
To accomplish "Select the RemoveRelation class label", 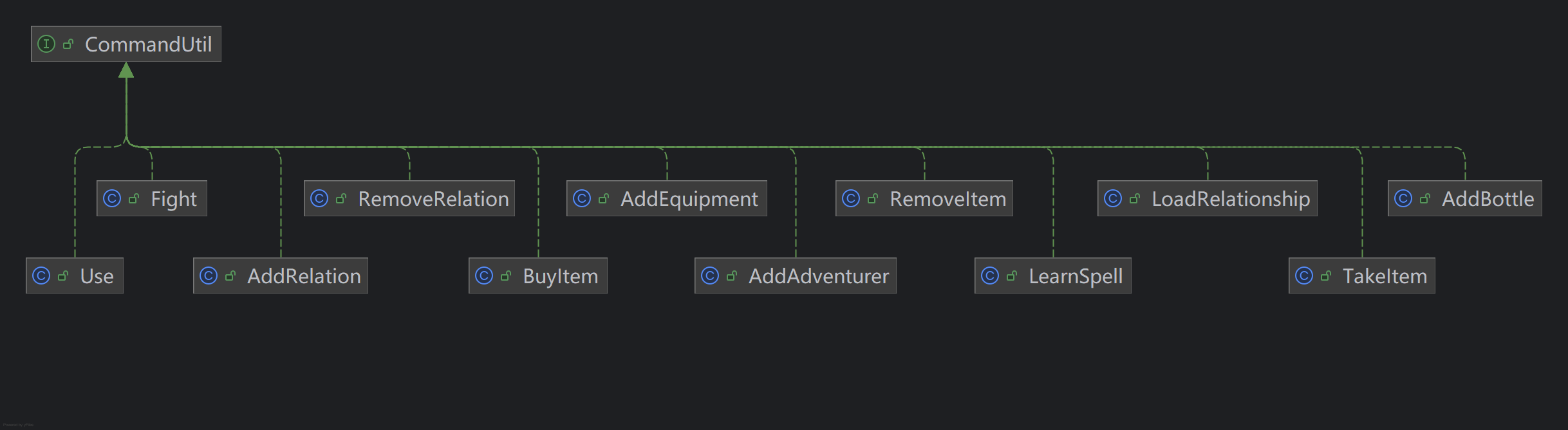I will click(433, 199).
